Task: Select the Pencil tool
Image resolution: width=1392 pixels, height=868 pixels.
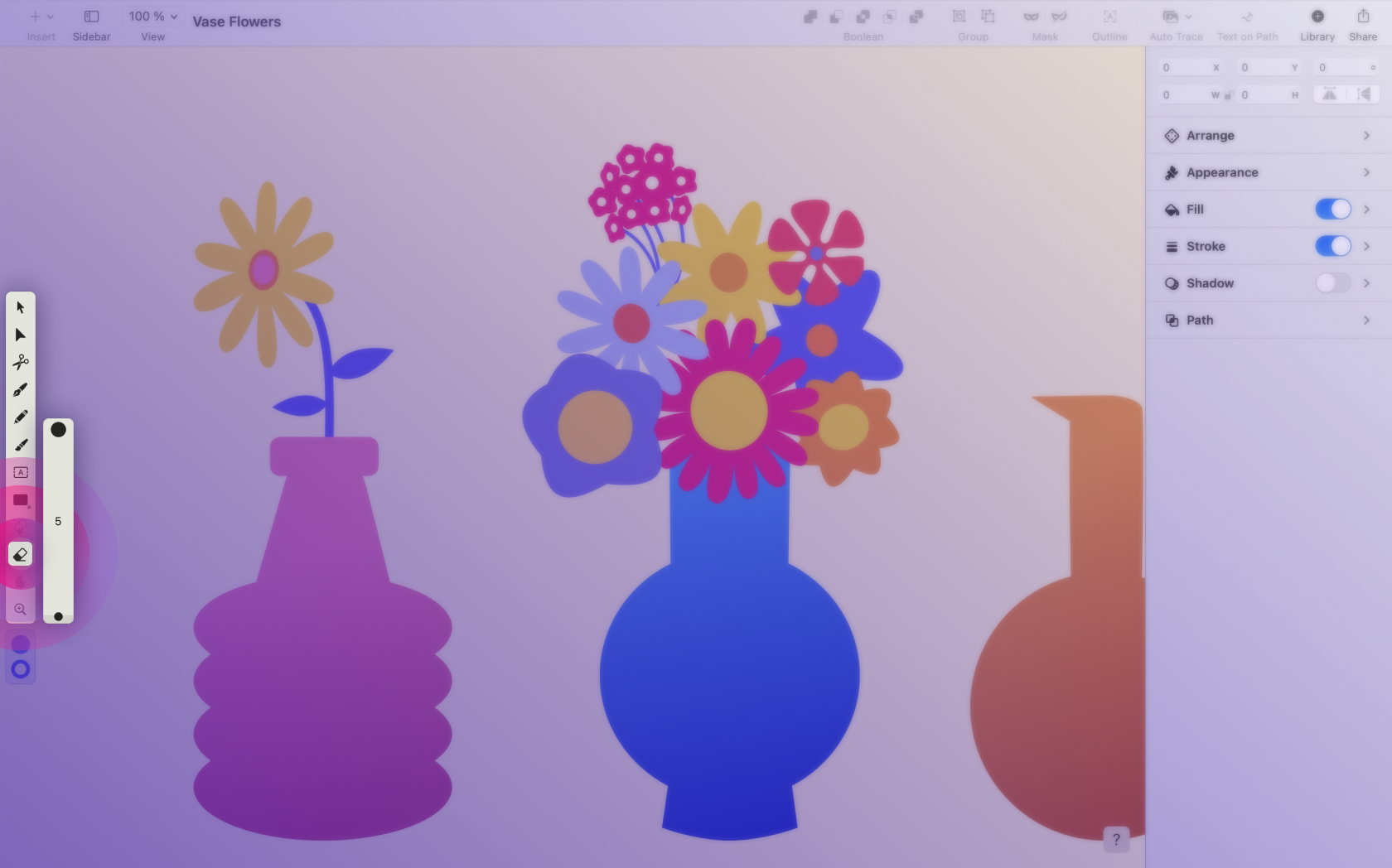Action: point(21,417)
